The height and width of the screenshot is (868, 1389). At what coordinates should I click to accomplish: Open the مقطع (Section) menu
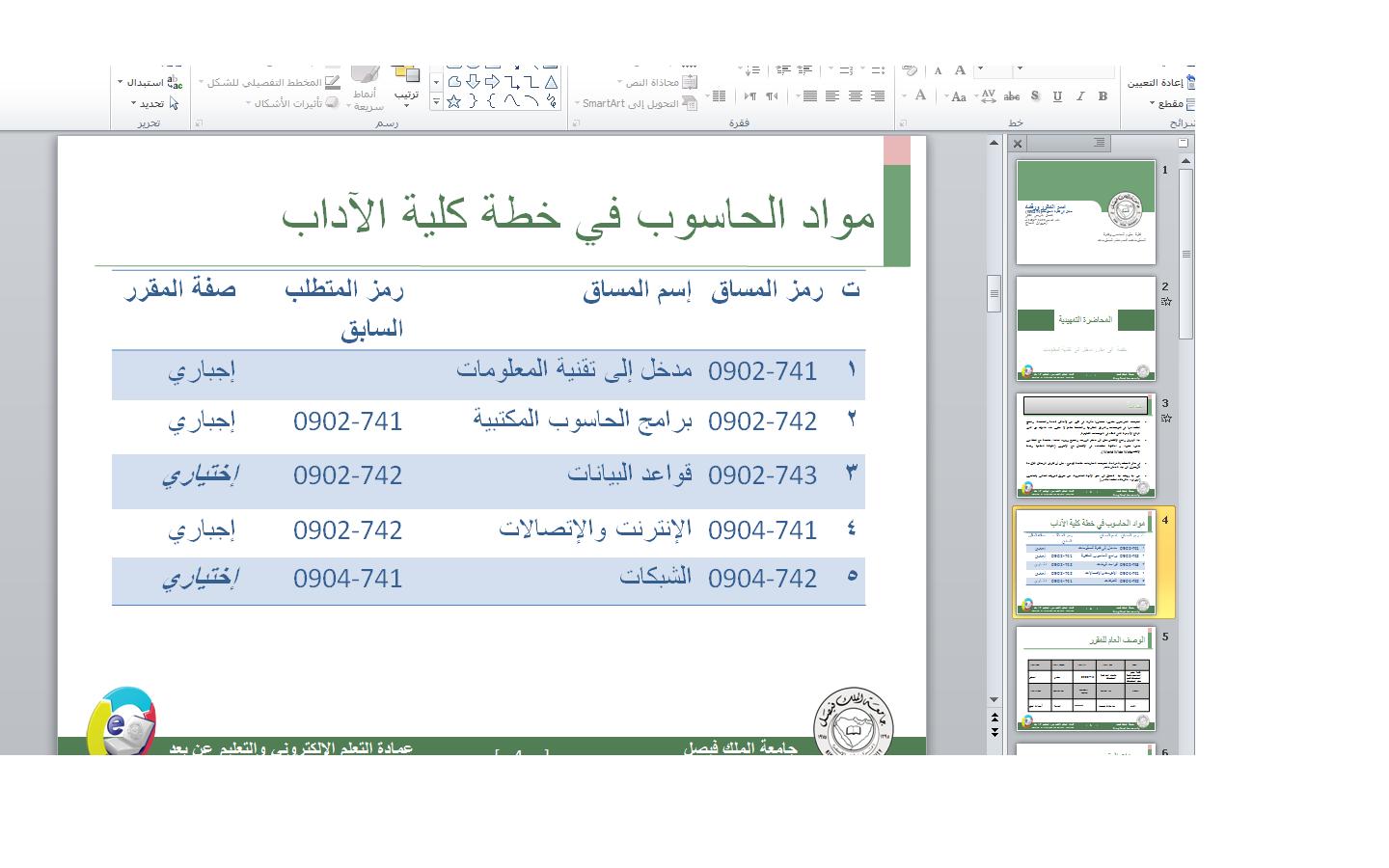[x=1171, y=103]
